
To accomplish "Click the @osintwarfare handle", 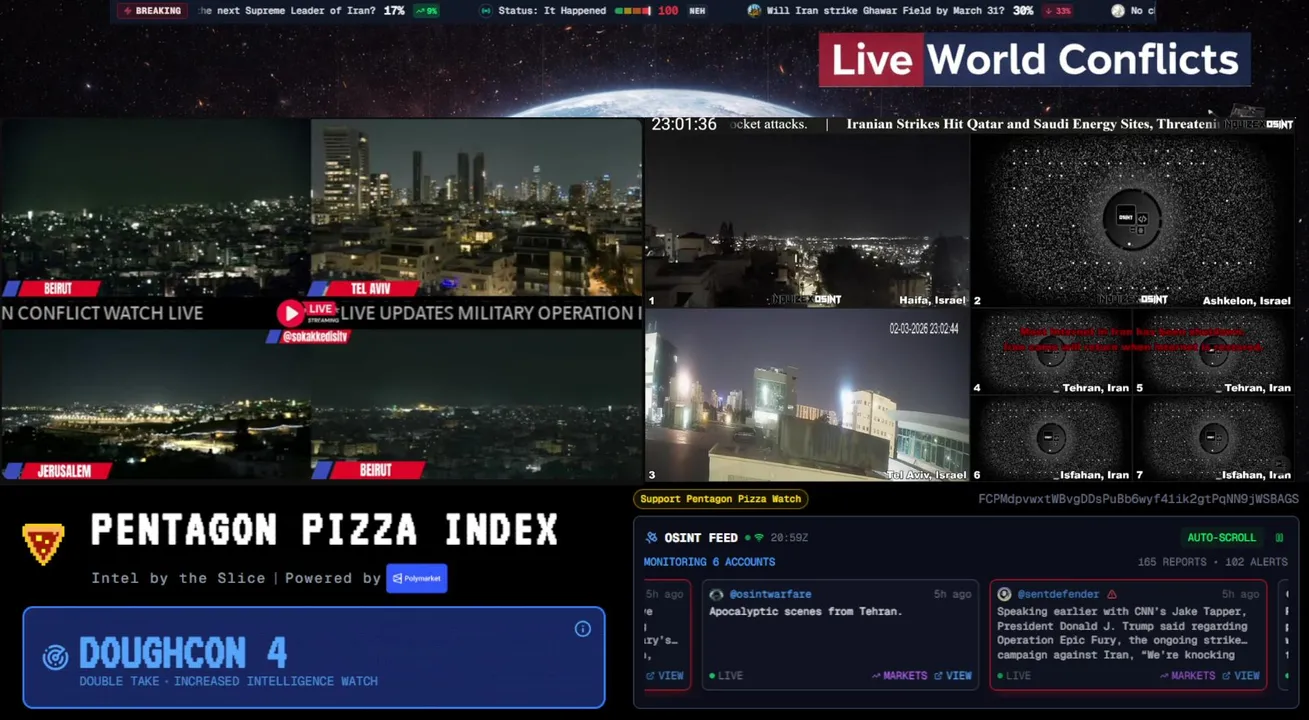I will tap(770, 594).
